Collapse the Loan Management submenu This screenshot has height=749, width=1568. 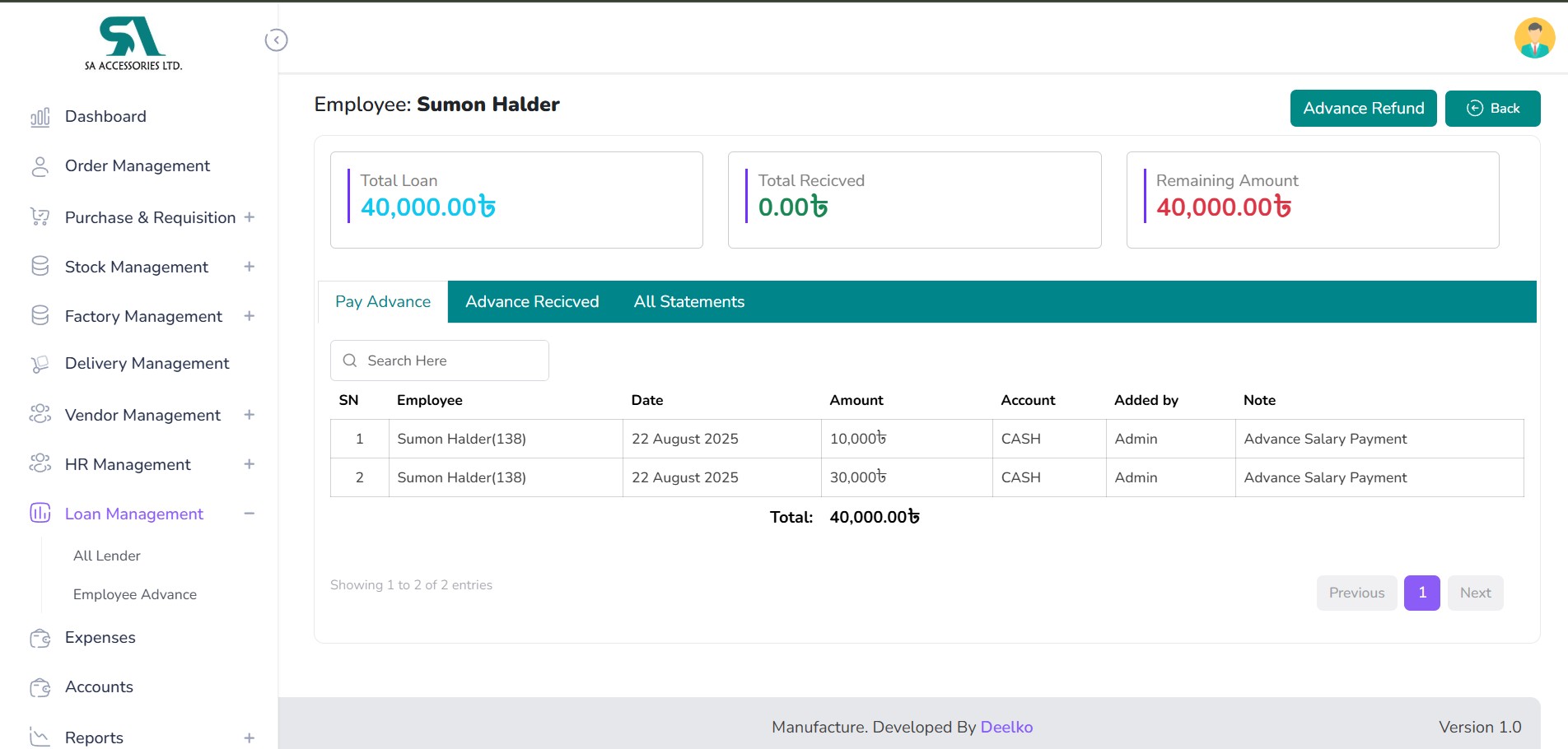(x=249, y=514)
